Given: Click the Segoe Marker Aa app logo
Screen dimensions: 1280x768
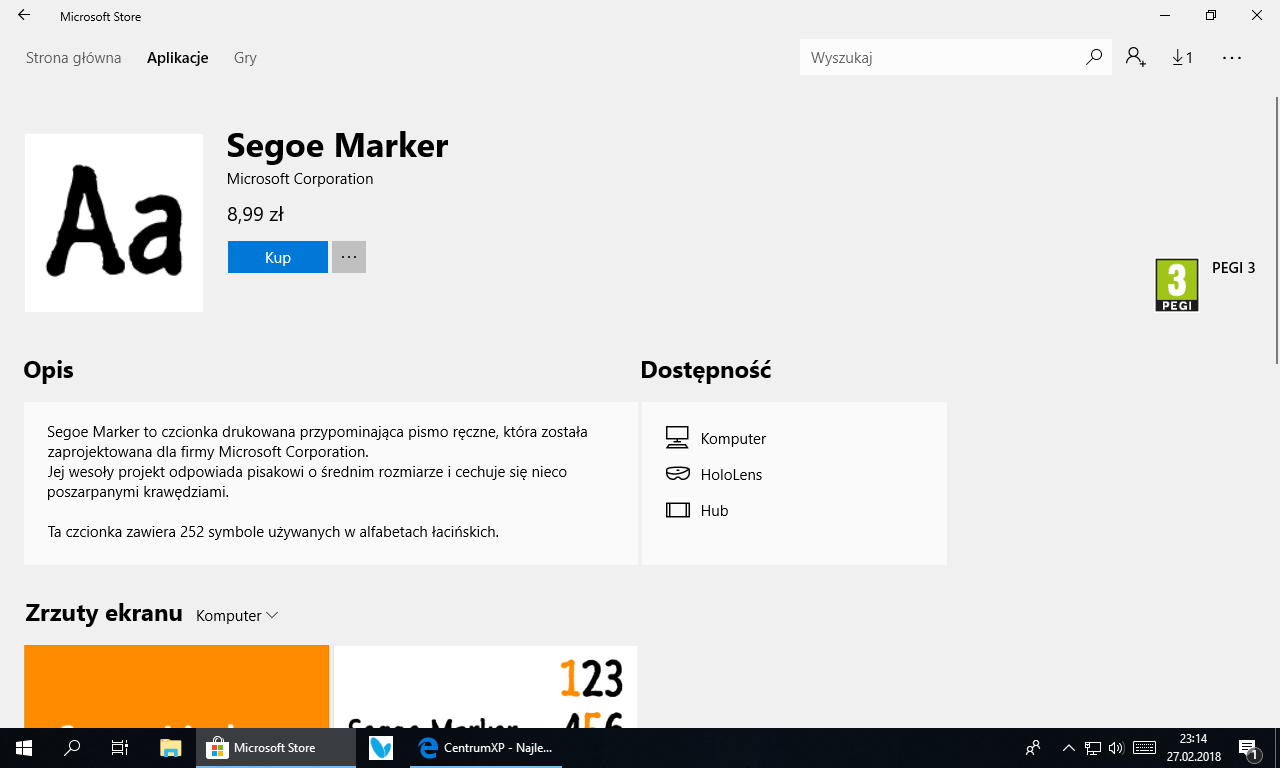Looking at the screenshot, I should [114, 223].
